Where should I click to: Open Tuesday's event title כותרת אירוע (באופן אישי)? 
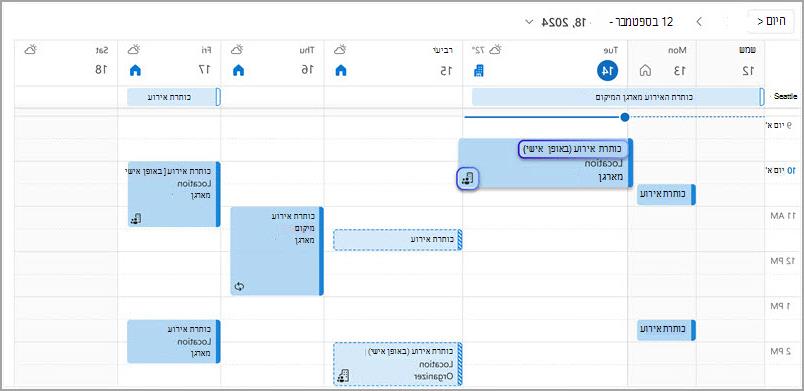tap(572, 149)
